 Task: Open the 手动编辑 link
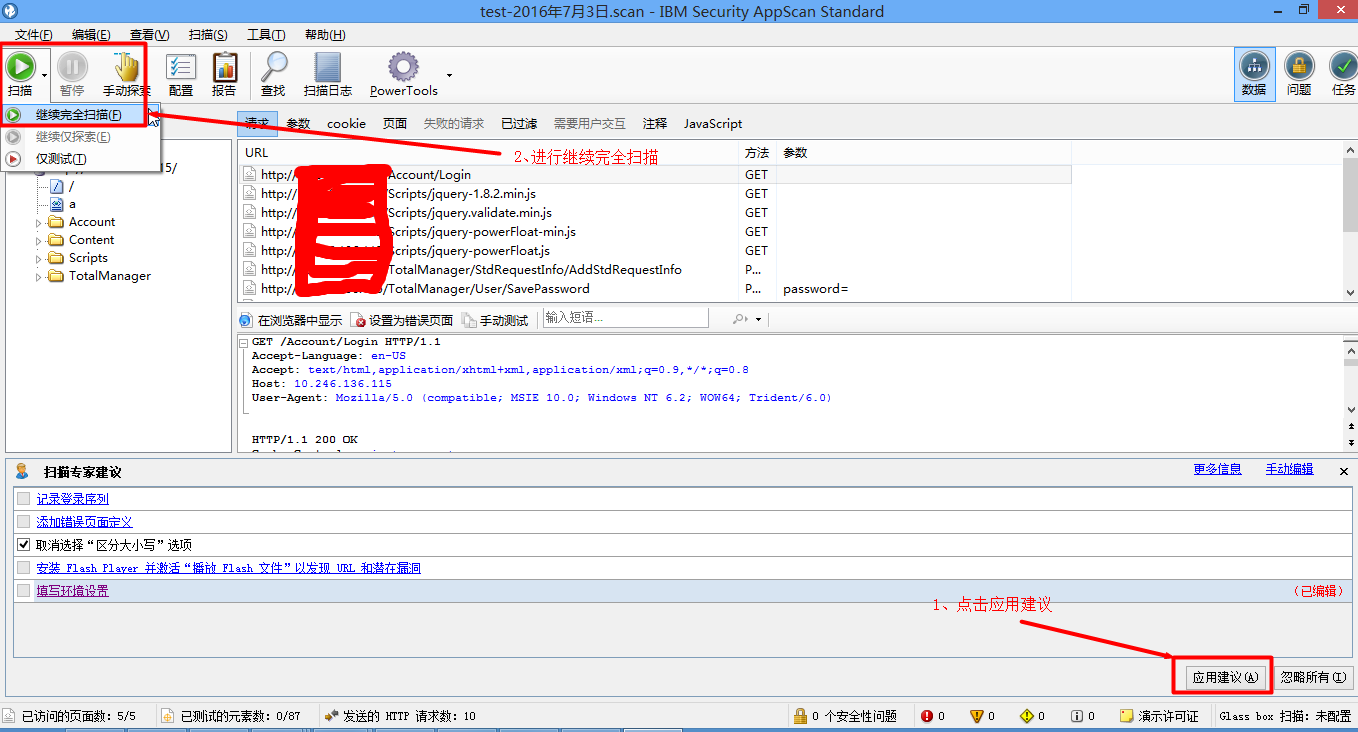click(x=1289, y=469)
